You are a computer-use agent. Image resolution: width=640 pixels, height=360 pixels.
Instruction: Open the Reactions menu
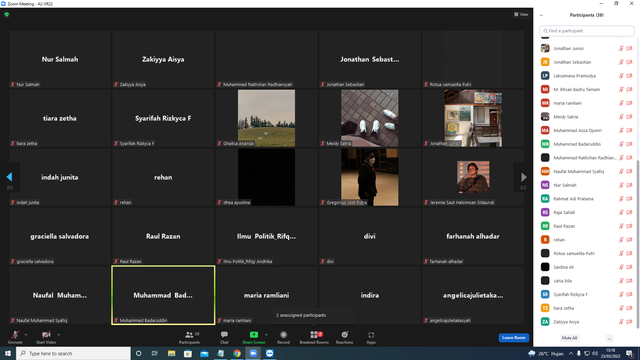pyautogui.click(x=344, y=337)
